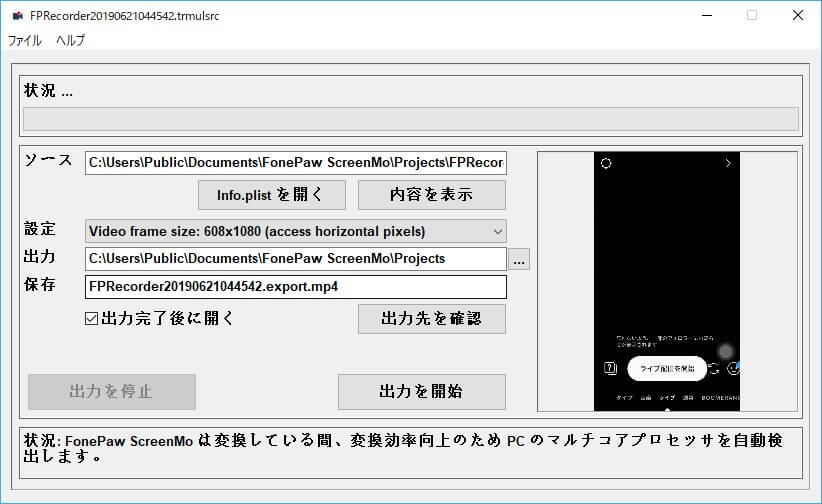The image size is (822, 504).
Task: Click the disabled 出力を停止 button
Action: (112, 392)
